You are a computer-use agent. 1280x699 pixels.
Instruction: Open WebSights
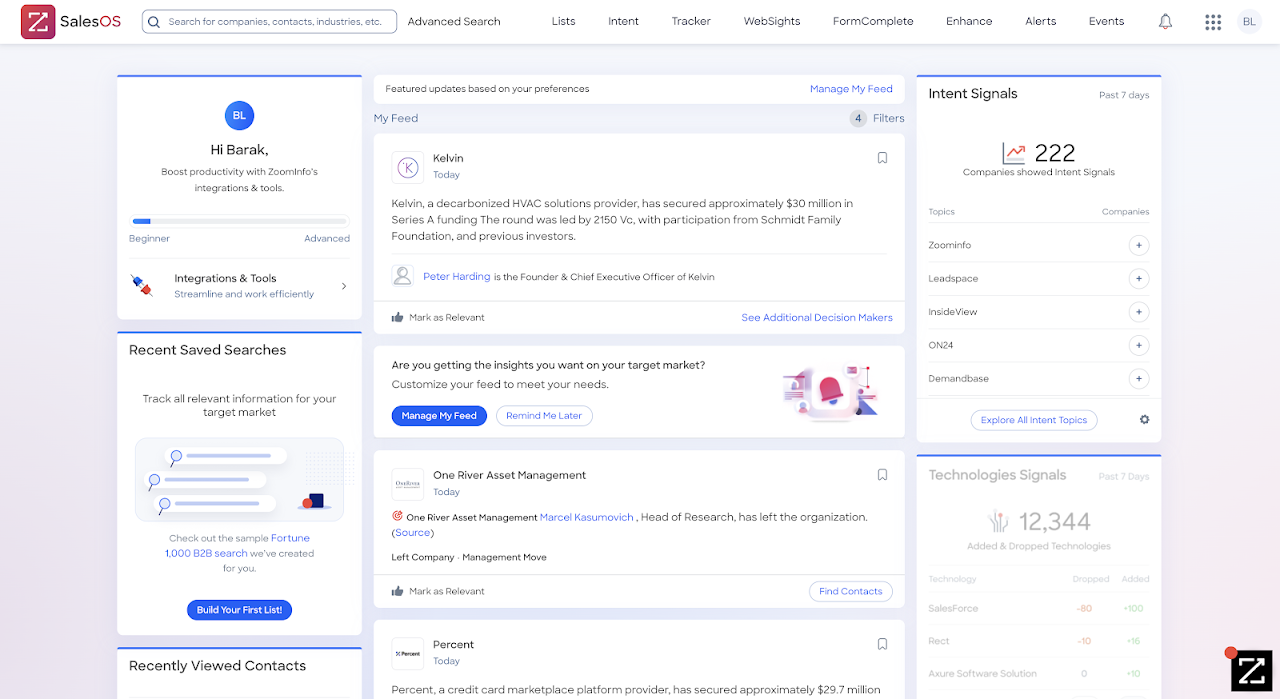coord(772,21)
